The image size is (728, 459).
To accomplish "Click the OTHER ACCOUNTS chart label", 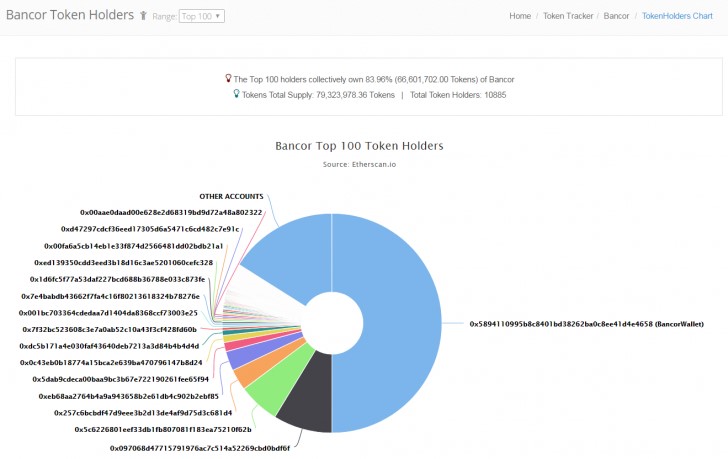I will pyautogui.click(x=231, y=196).
